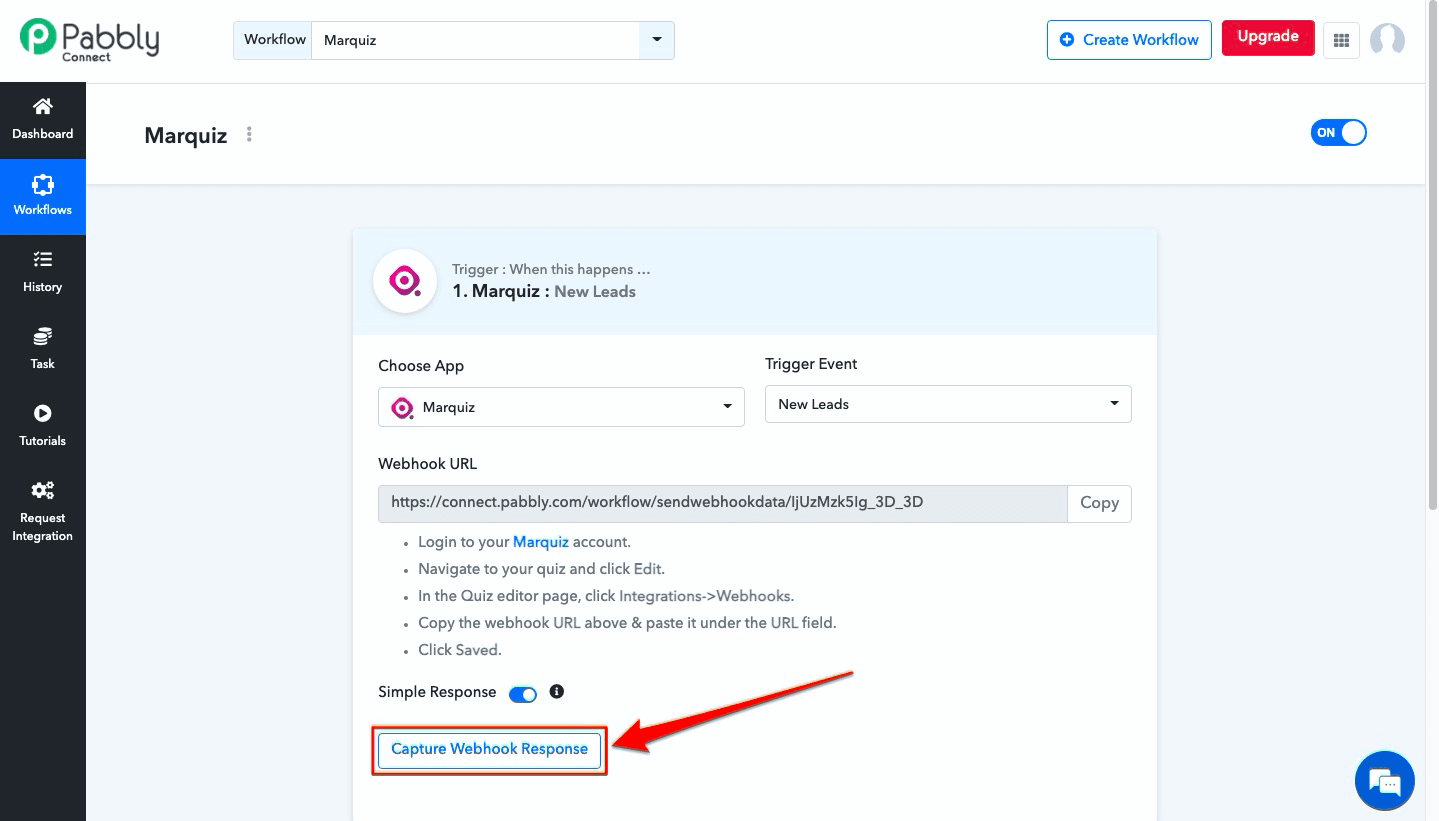
Task: Toggle the Simple Response switch
Action: coord(523,694)
